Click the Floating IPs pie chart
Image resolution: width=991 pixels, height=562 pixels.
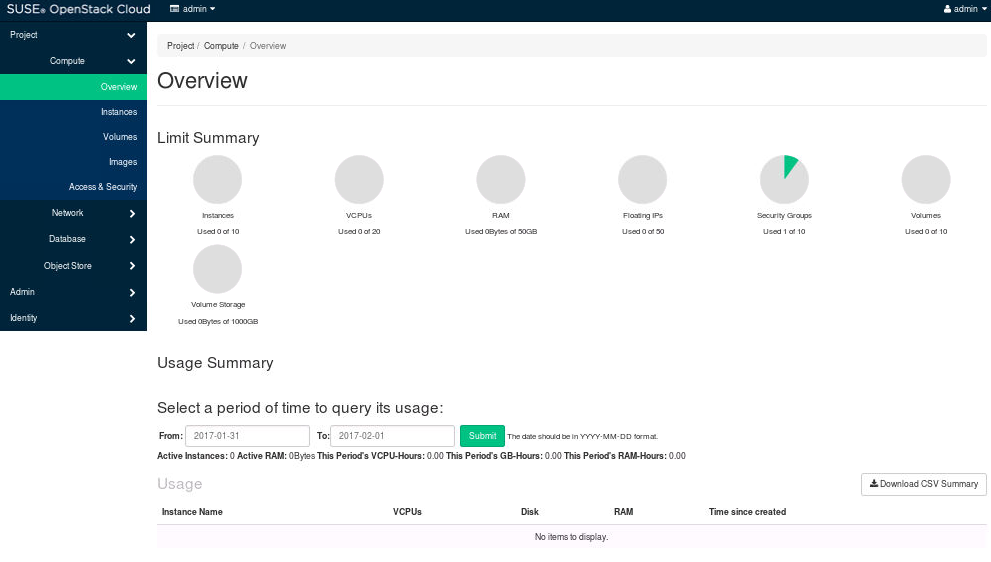tap(643, 180)
